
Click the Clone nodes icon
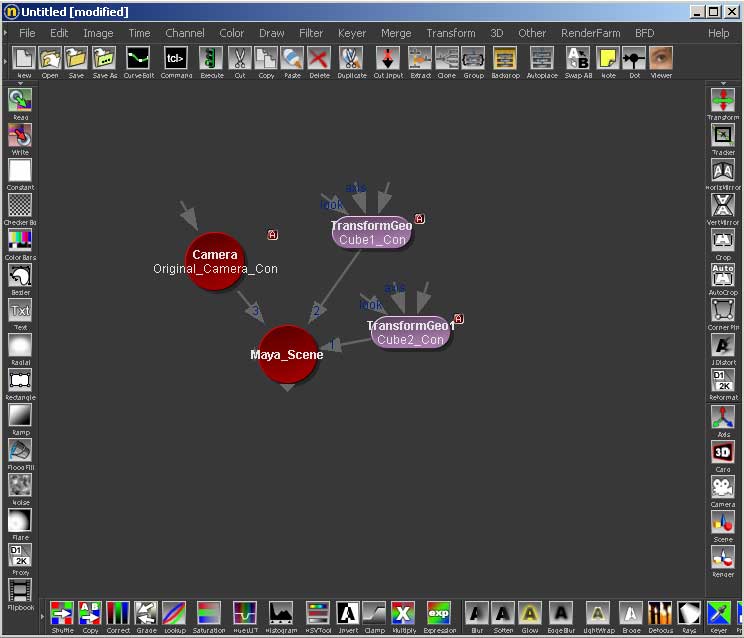click(446, 59)
